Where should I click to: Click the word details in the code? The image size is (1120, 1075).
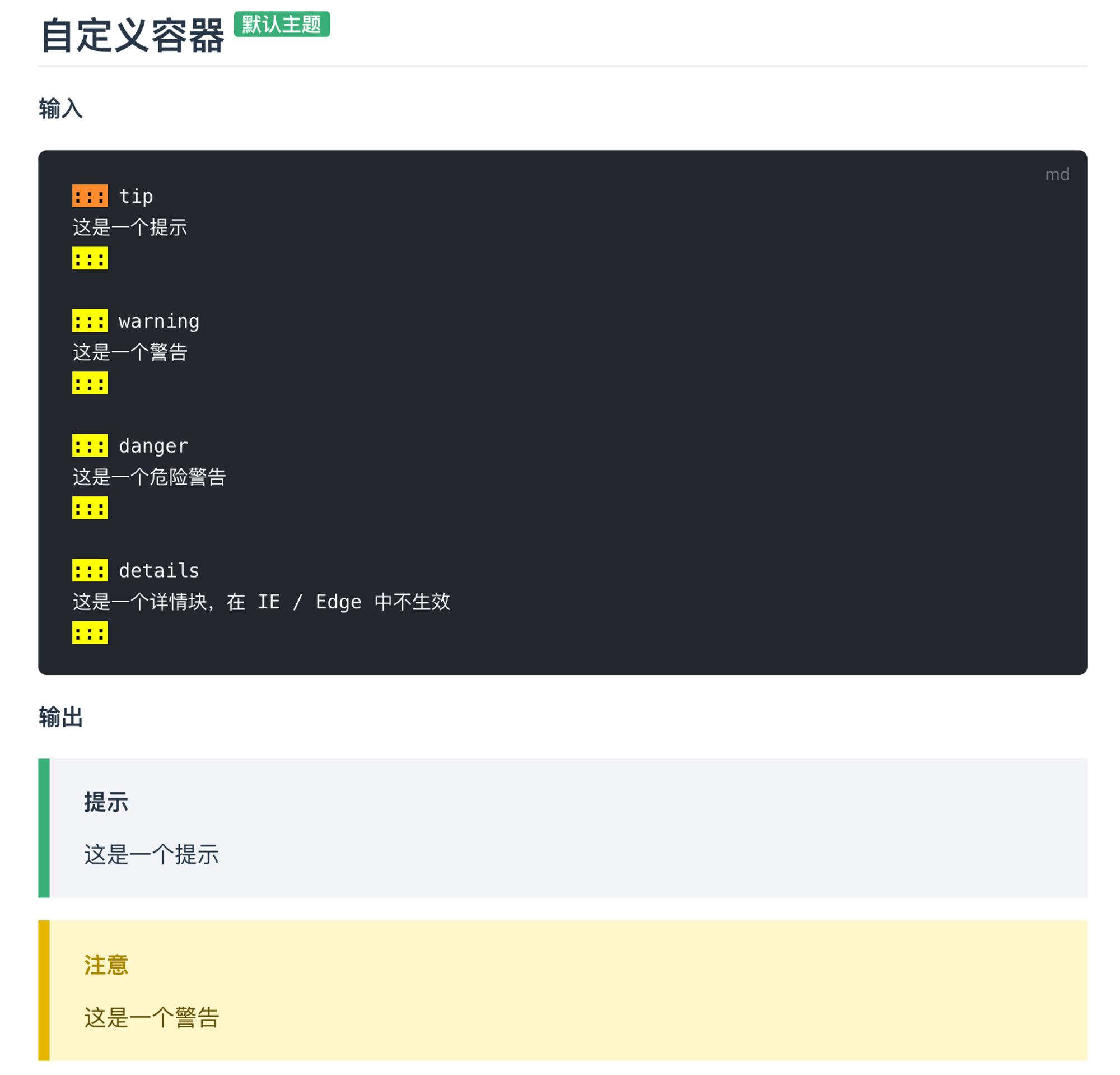[159, 570]
